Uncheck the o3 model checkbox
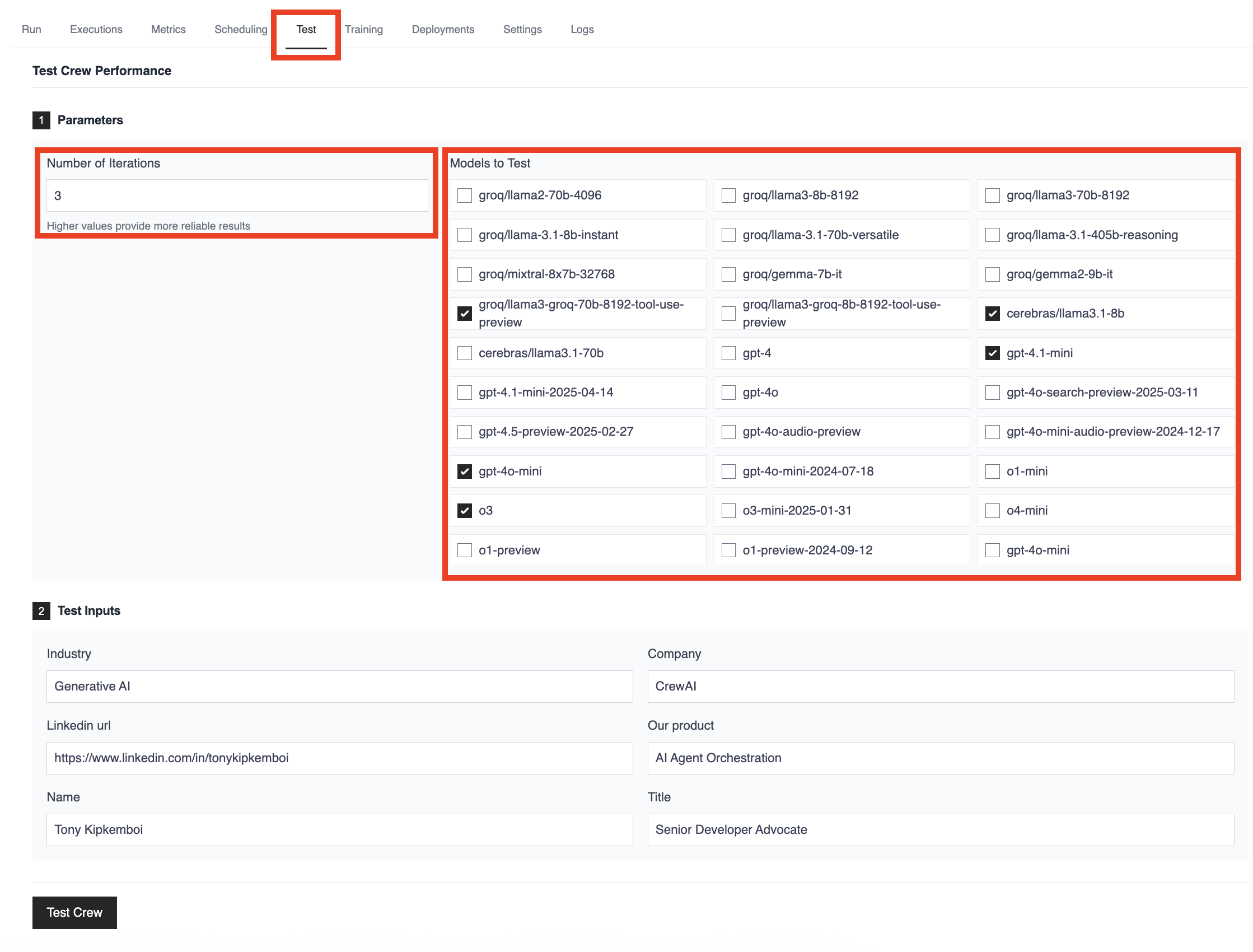1253x952 pixels. [465, 511]
